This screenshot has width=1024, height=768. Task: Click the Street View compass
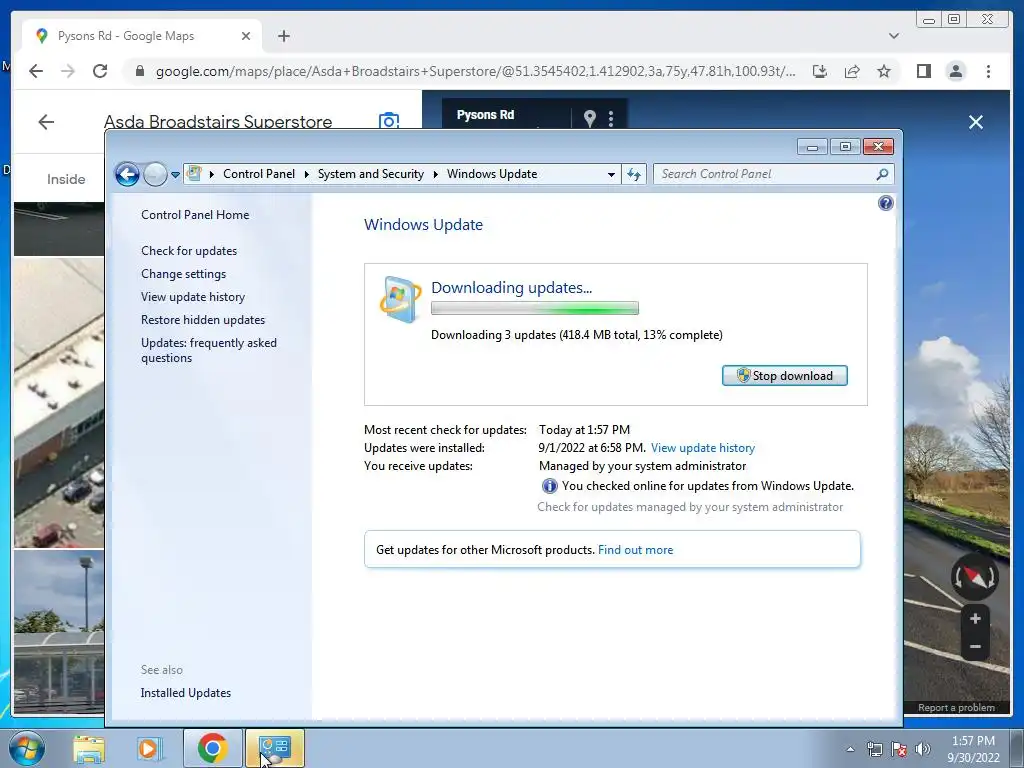[x=974, y=577]
